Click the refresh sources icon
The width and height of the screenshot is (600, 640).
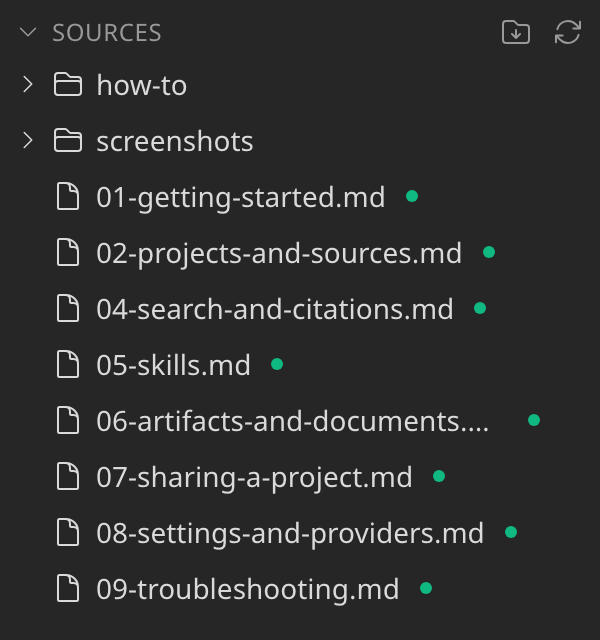568,32
